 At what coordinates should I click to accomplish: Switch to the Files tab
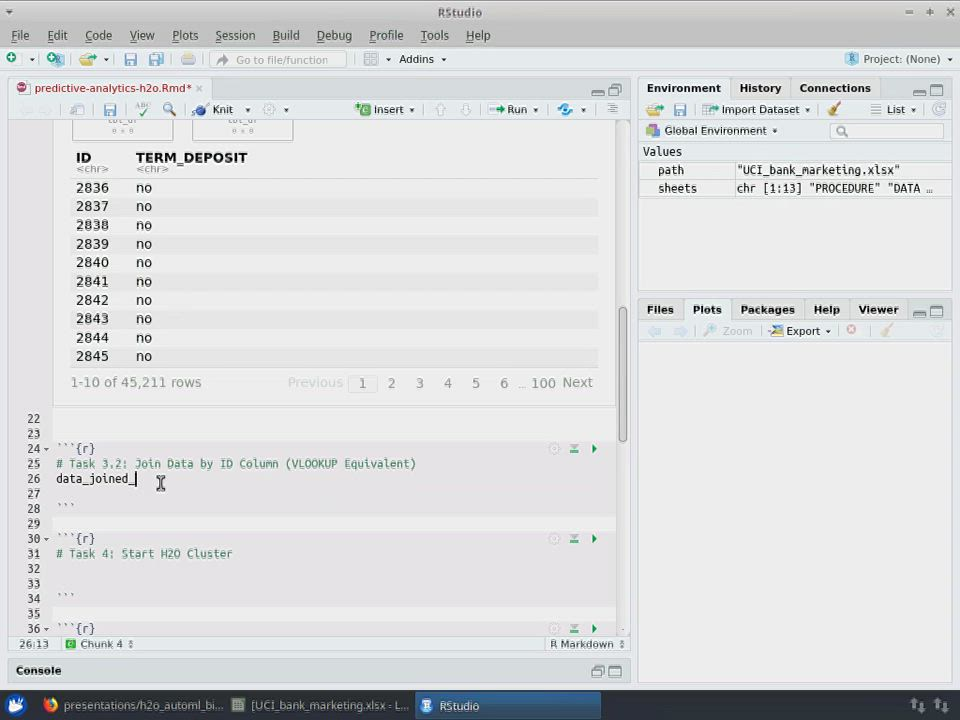coord(660,310)
